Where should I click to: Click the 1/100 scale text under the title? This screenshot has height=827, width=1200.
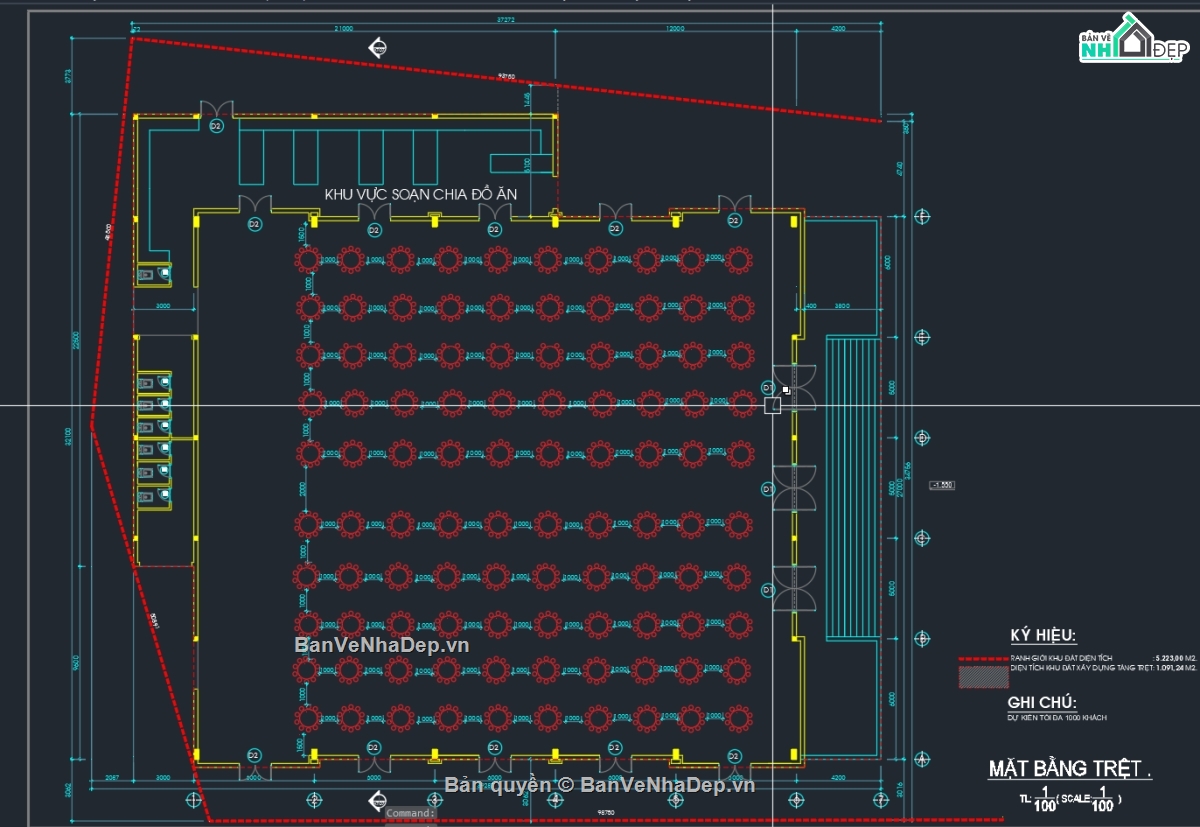pyautogui.click(x=1070, y=800)
